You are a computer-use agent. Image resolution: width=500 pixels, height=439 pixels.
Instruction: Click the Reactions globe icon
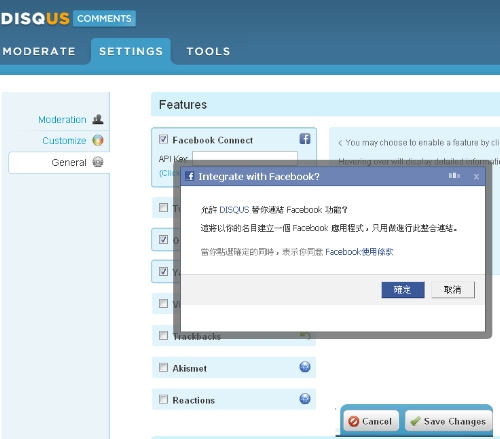click(x=305, y=399)
